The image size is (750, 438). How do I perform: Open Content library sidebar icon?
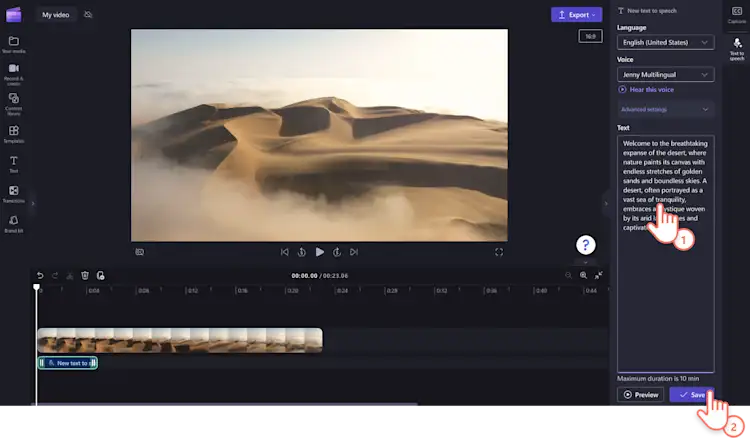(x=13, y=104)
